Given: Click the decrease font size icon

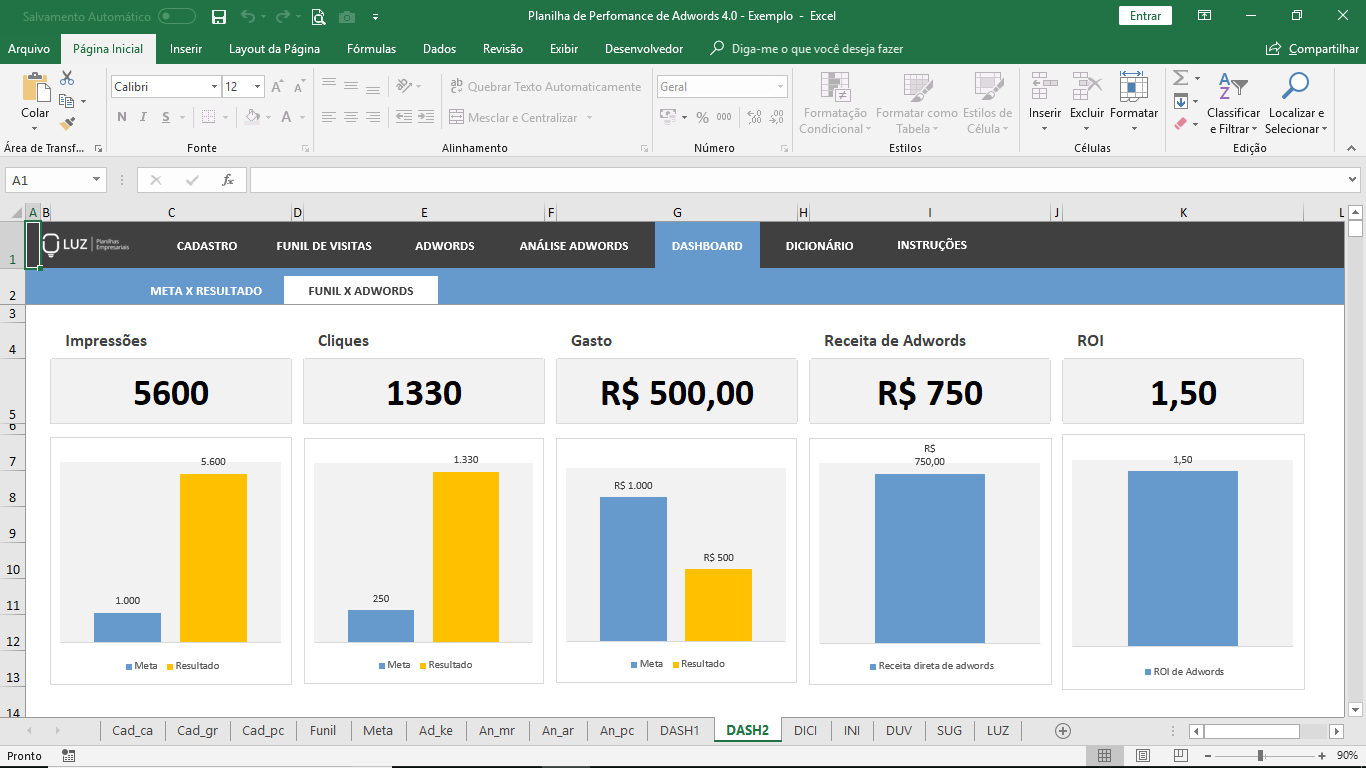Looking at the screenshot, I should click(299, 87).
